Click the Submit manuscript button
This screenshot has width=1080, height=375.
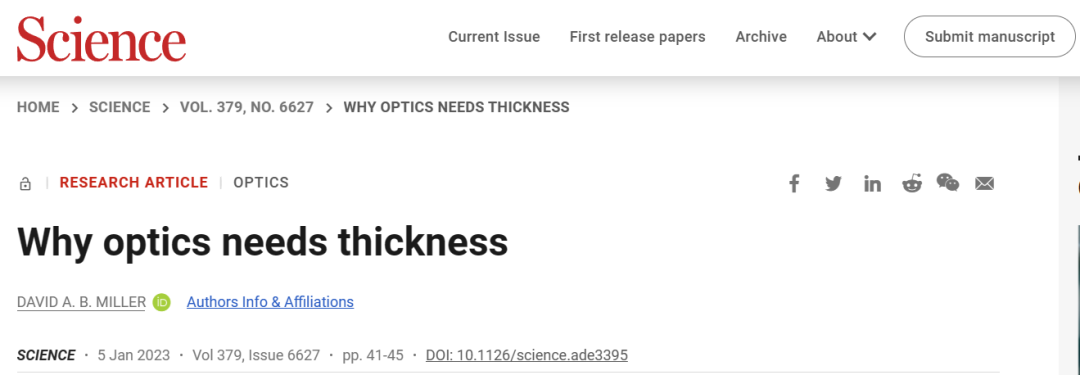click(x=990, y=37)
